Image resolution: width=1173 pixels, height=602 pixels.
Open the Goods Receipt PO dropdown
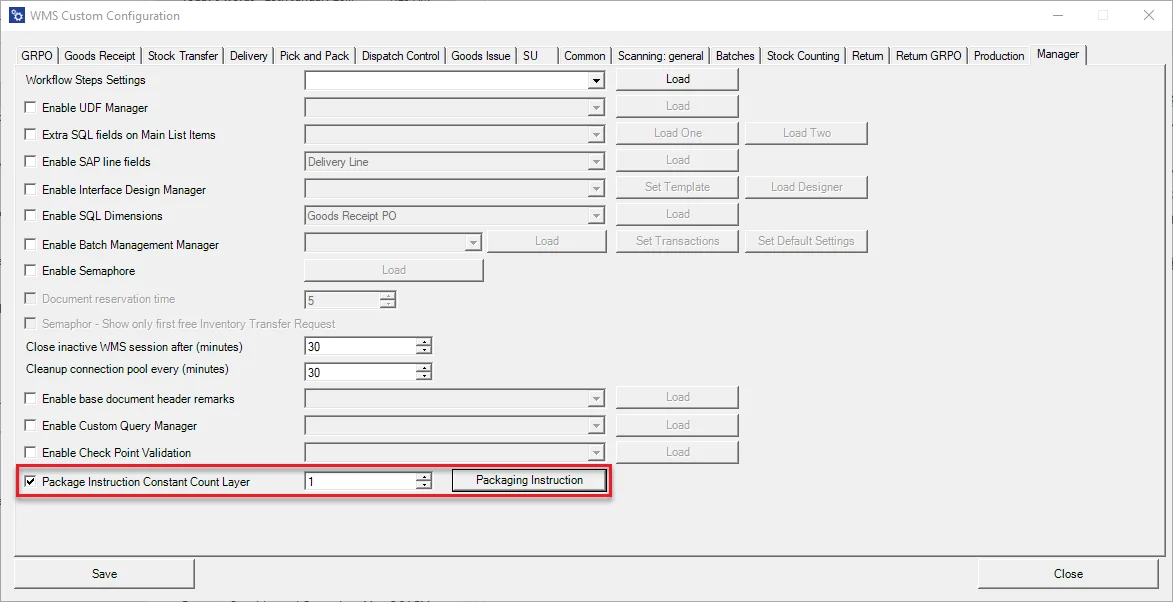[x=596, y=216]
